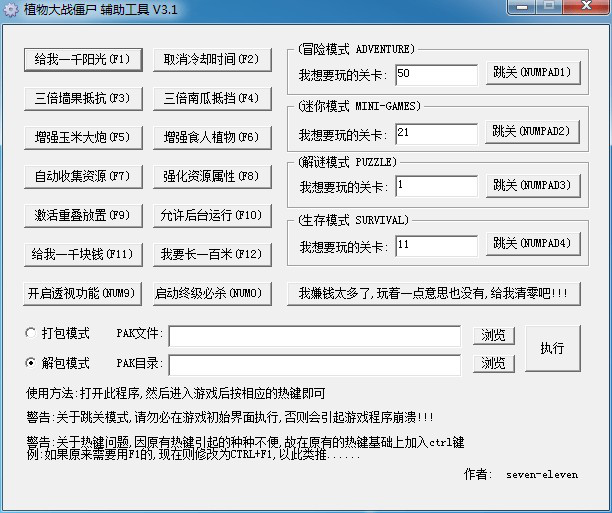The image size is (612, 513).
Task: Click the 生存模式 SURVIVAL group label
Action: [x=353, y=220]
